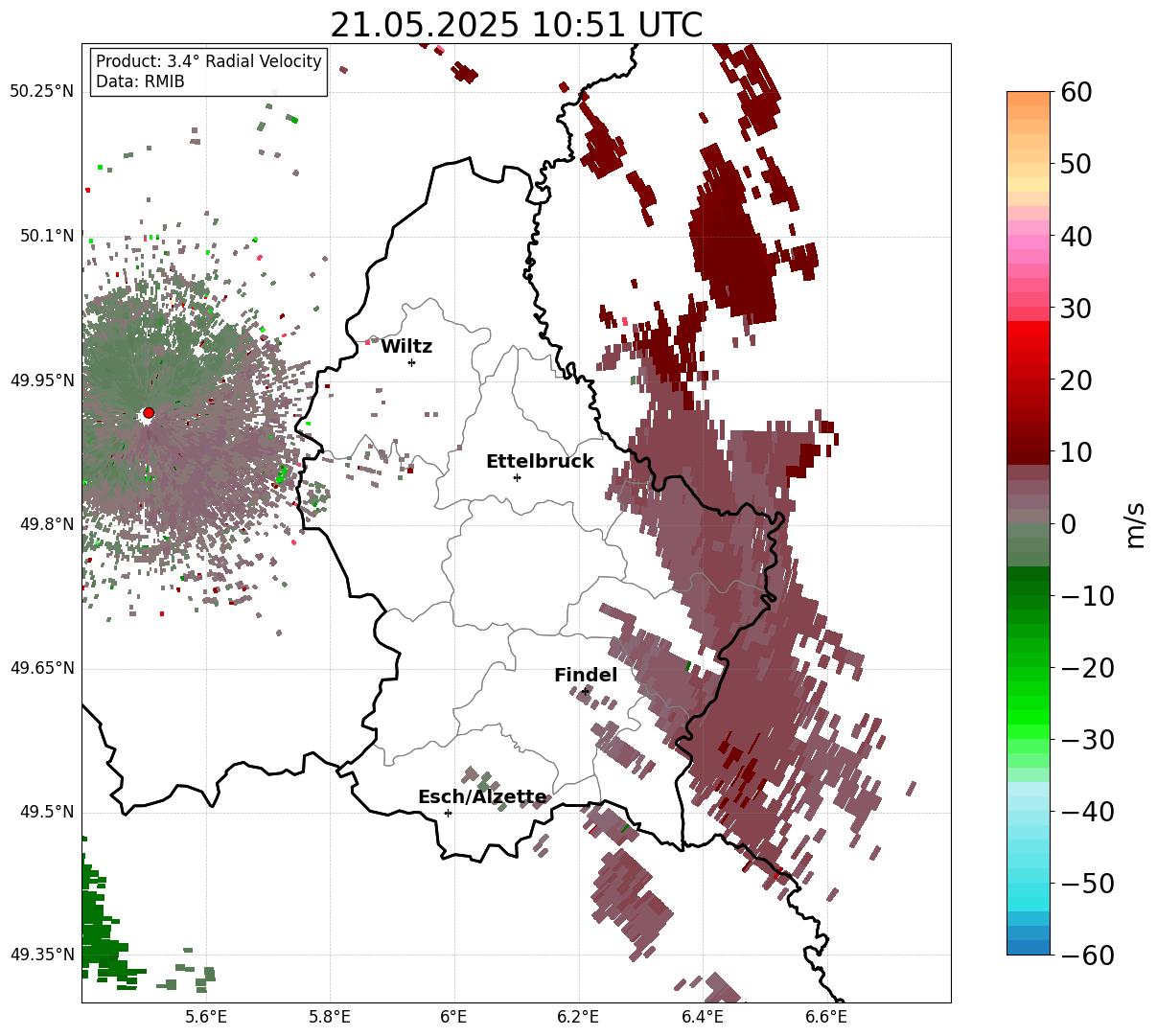Image resolution: width=1157 pixels, height=1036 pixels.
Task: Click the colorbar value −30
Action: coord(1087,740)
